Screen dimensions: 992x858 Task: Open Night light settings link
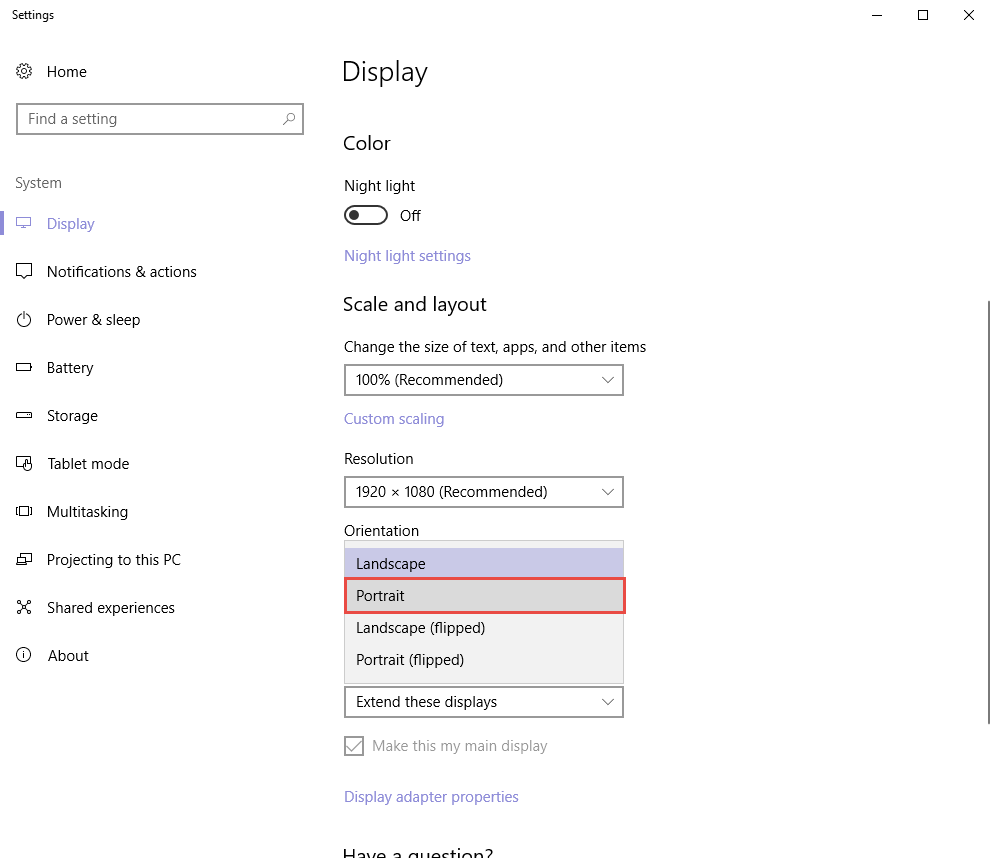pos(407,256)
